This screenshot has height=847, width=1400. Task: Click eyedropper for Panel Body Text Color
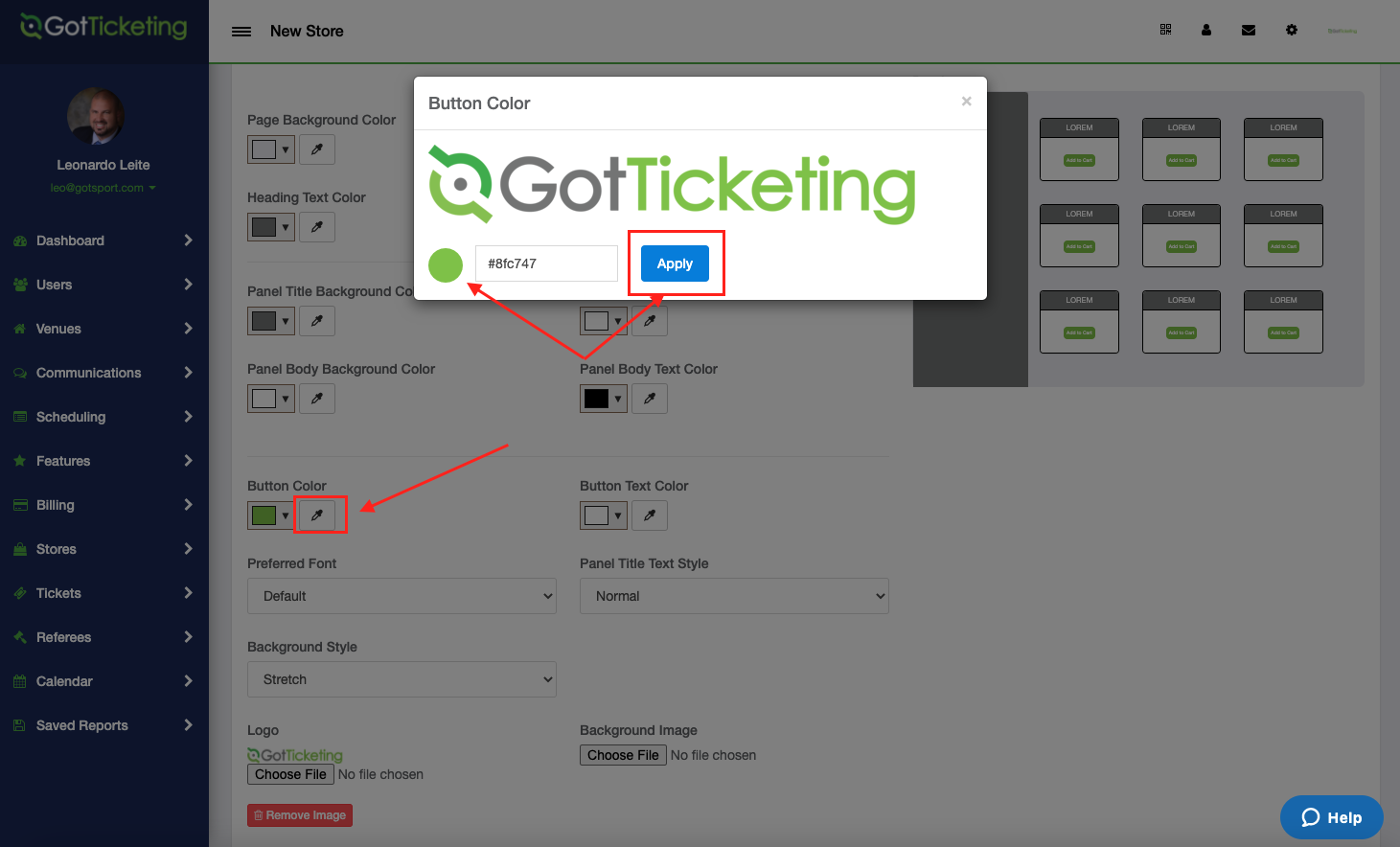(x=650, y=399)
